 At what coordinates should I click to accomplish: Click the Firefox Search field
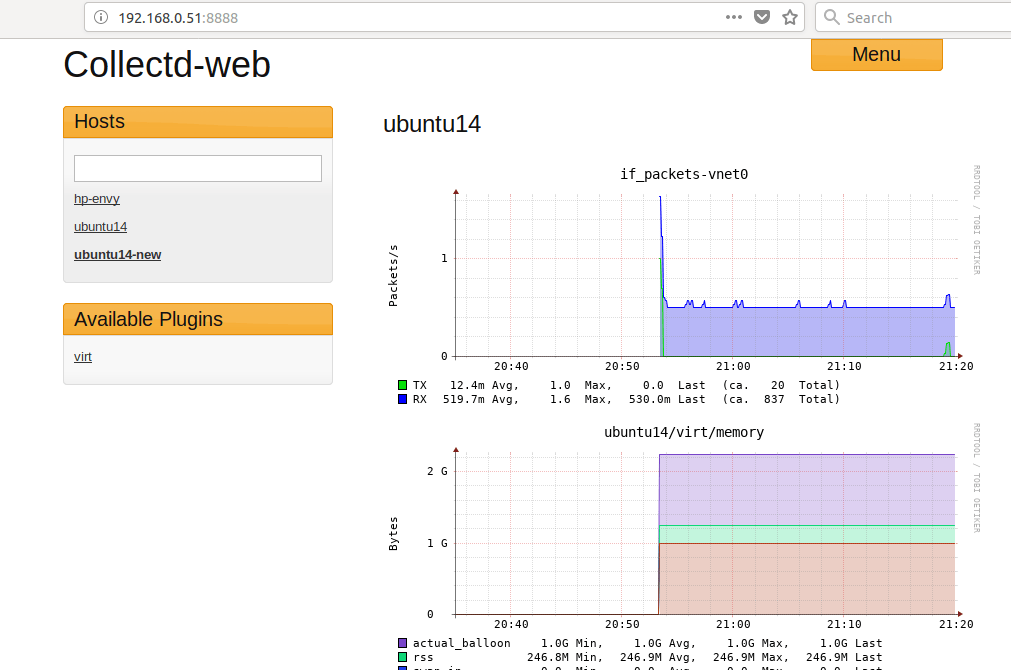click(916, 17)
